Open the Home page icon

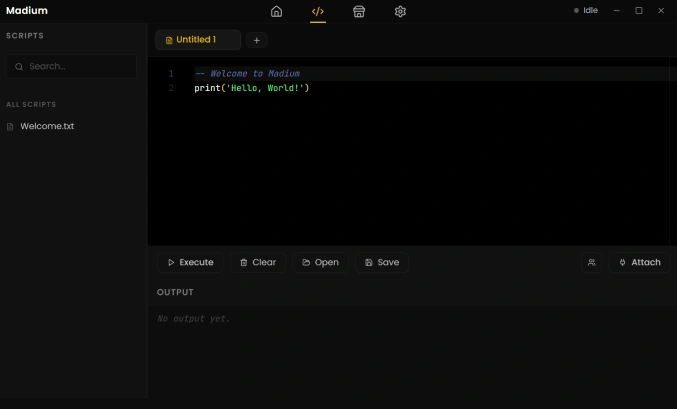pyautogui.click(x=276, y=11)
